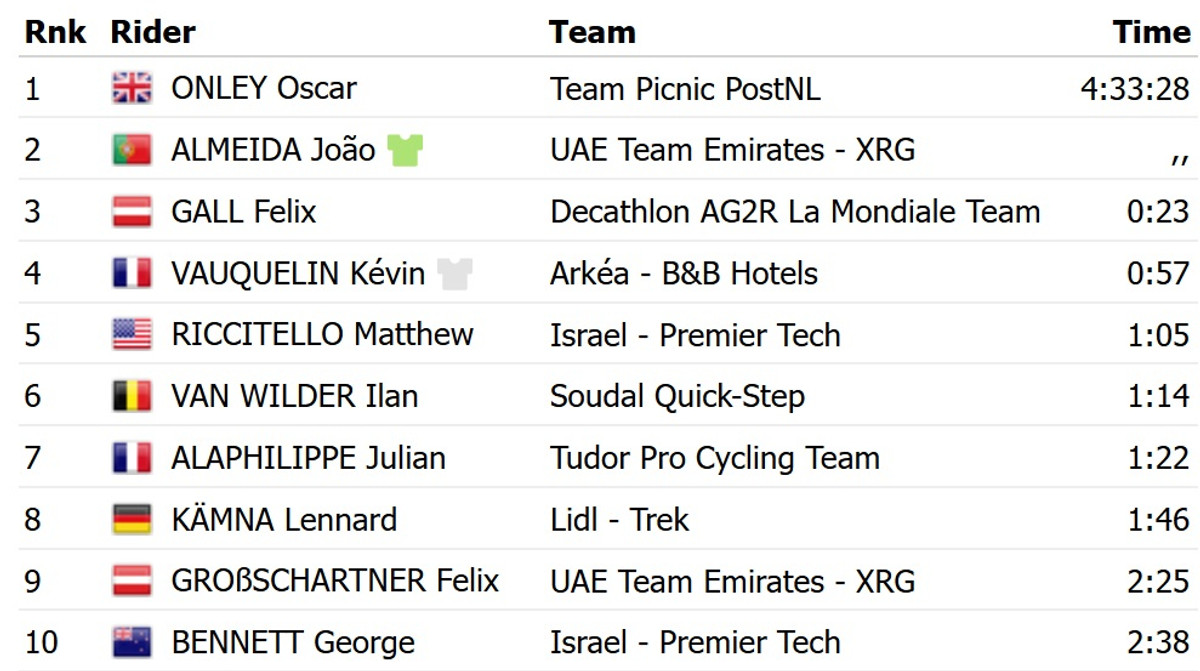Image resolution: width=1200 pixels, height=671 pixels.
Task: Click the Austrian flag beside Gall Felix
Action: [x=131, y=212]
